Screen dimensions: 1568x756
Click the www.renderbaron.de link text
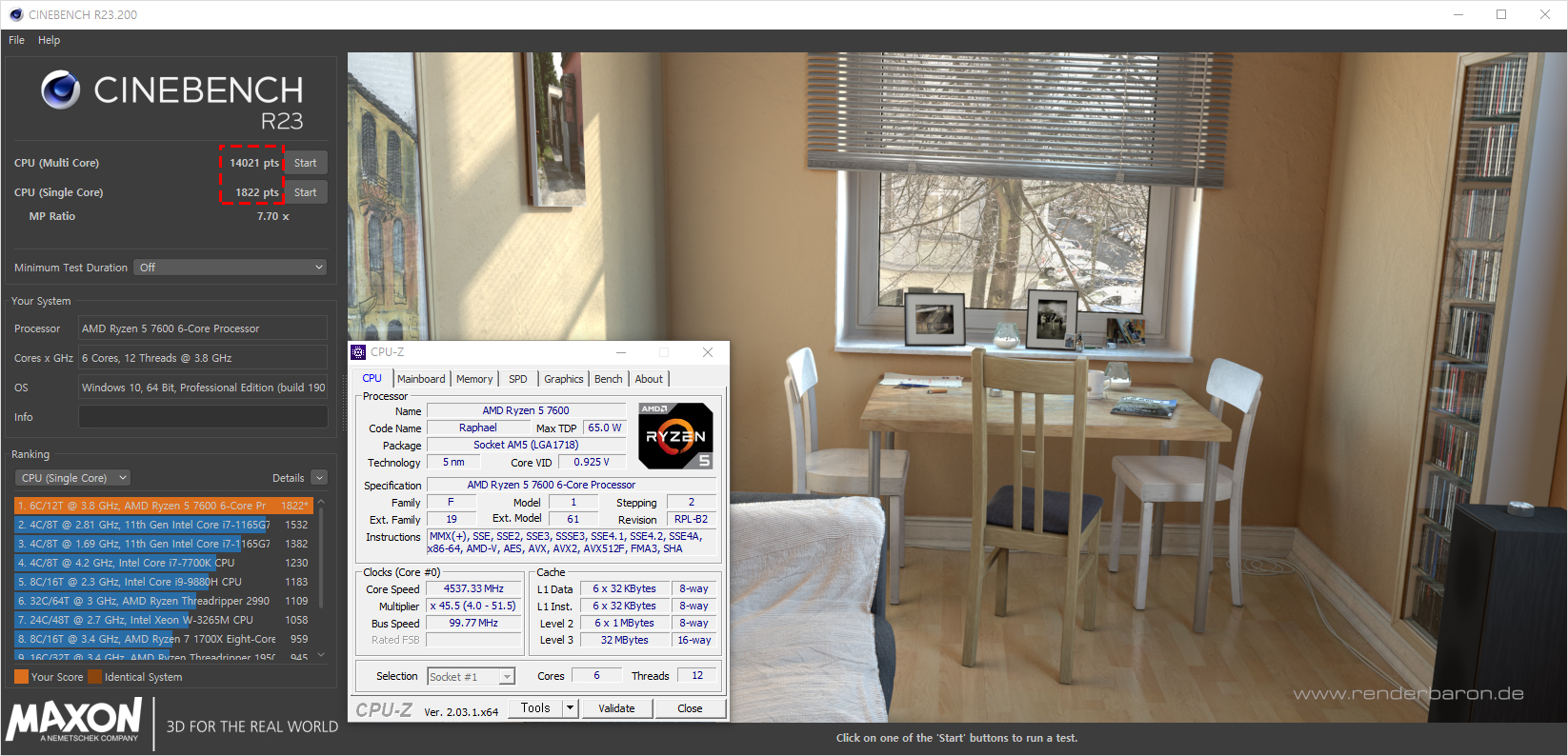pos(1408,694)
